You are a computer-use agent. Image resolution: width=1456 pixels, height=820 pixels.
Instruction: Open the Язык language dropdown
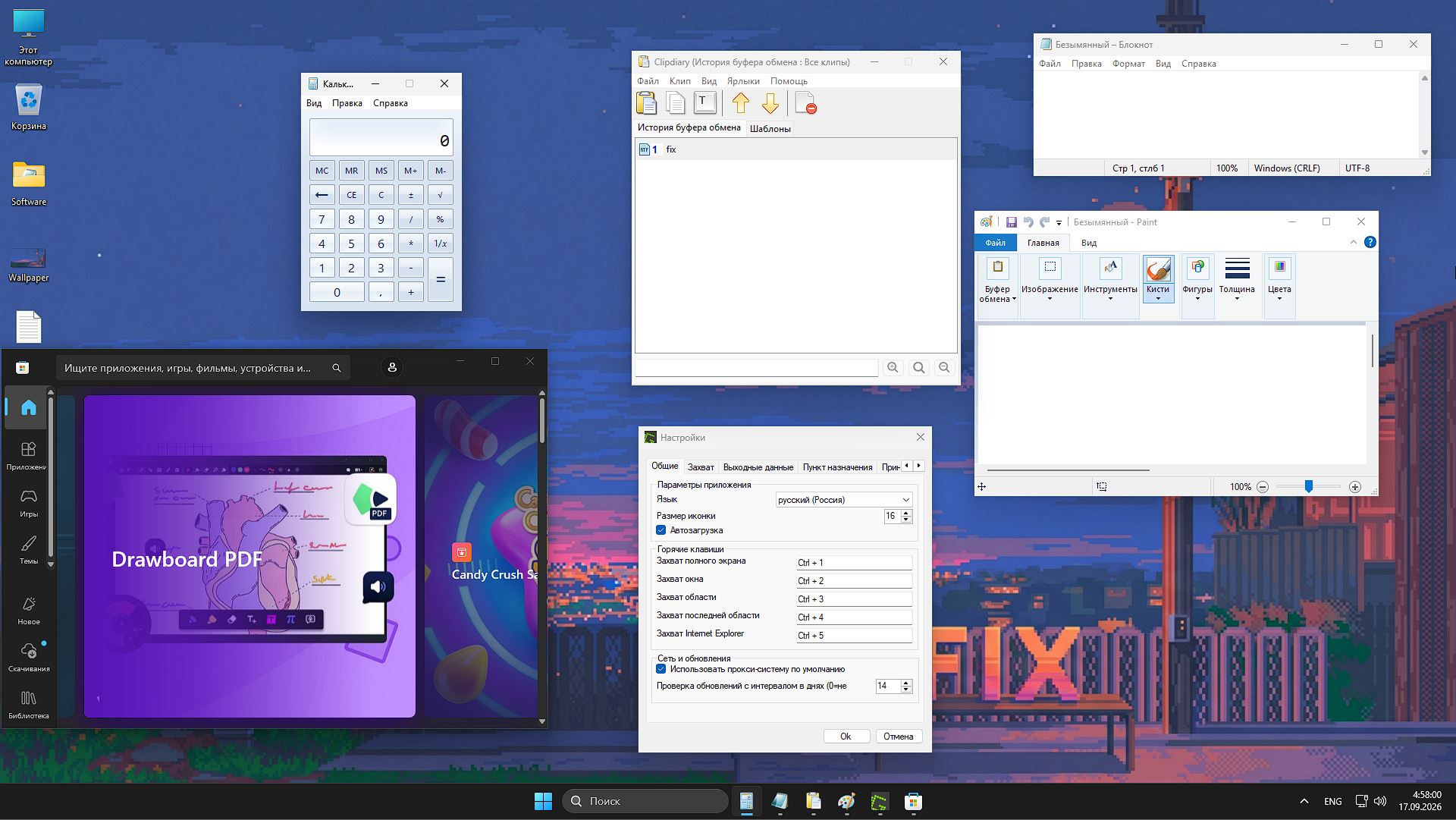(x=843, y=500)
